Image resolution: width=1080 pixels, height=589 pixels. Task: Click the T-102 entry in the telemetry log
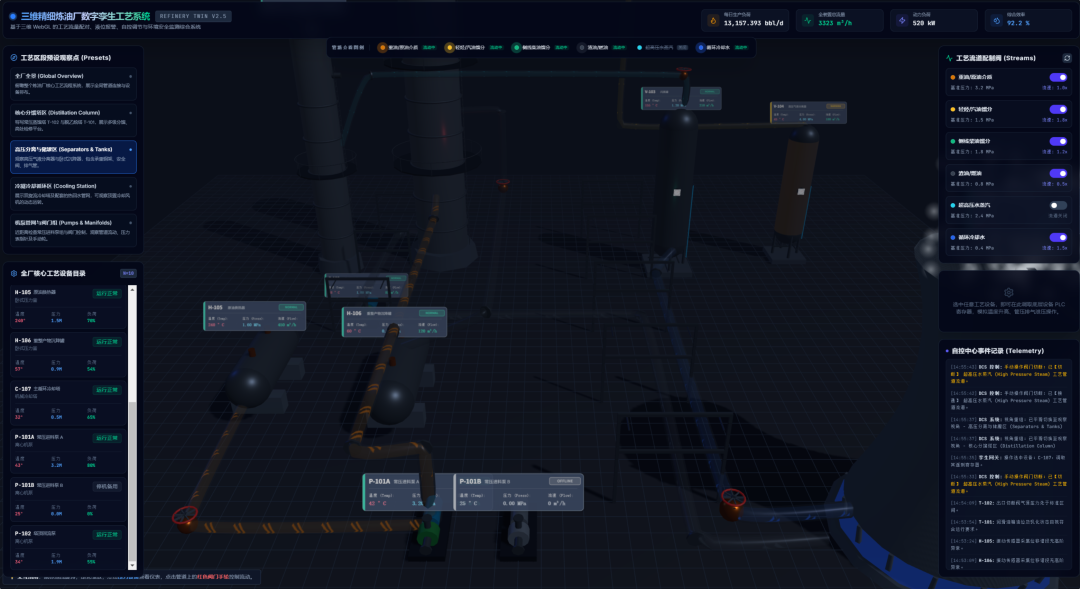1008,506
